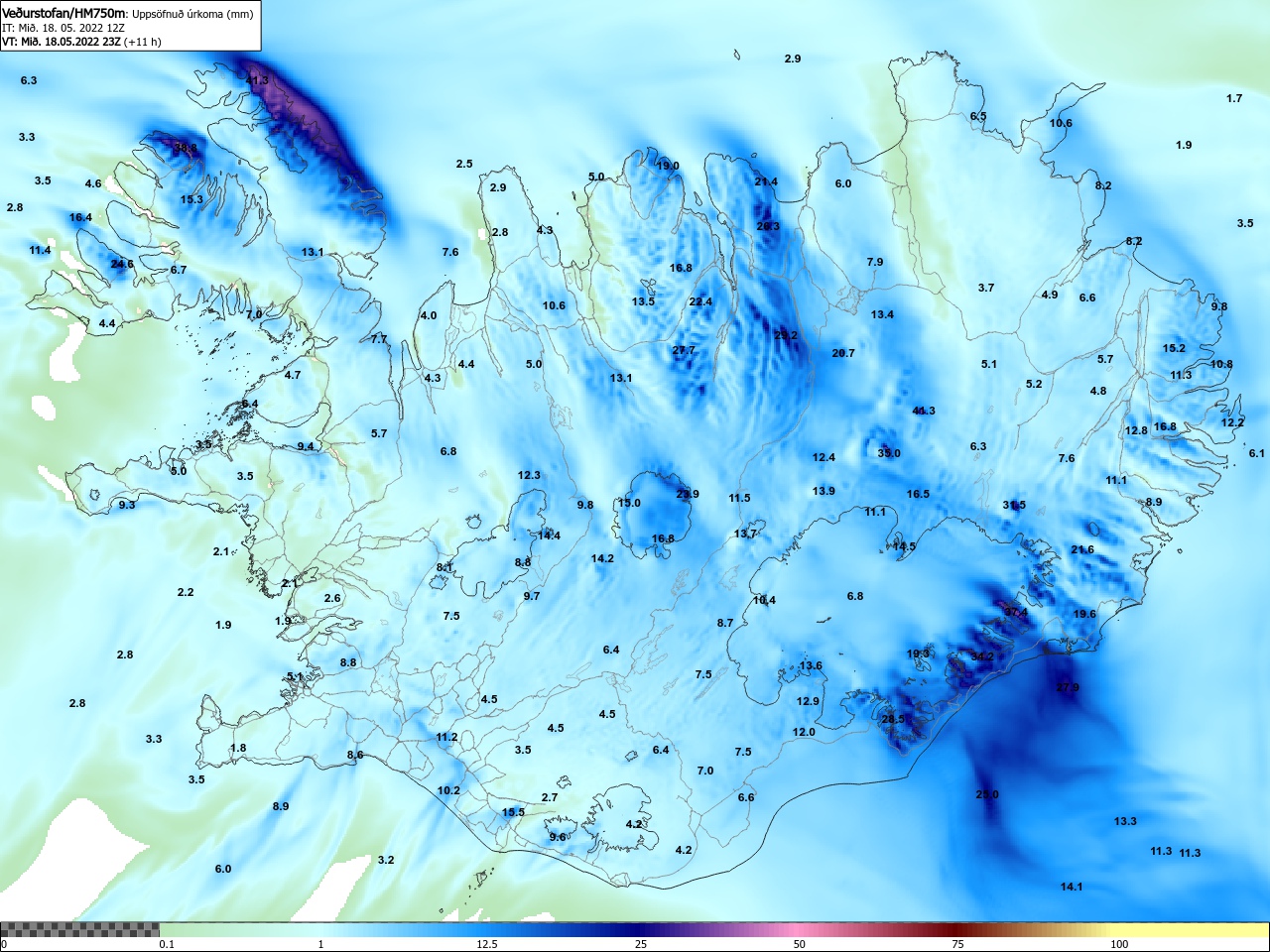Screen dimensions: 1270x952
Task: Click the 37.4 precipitation value
Action: click(x=1016, y=613)
